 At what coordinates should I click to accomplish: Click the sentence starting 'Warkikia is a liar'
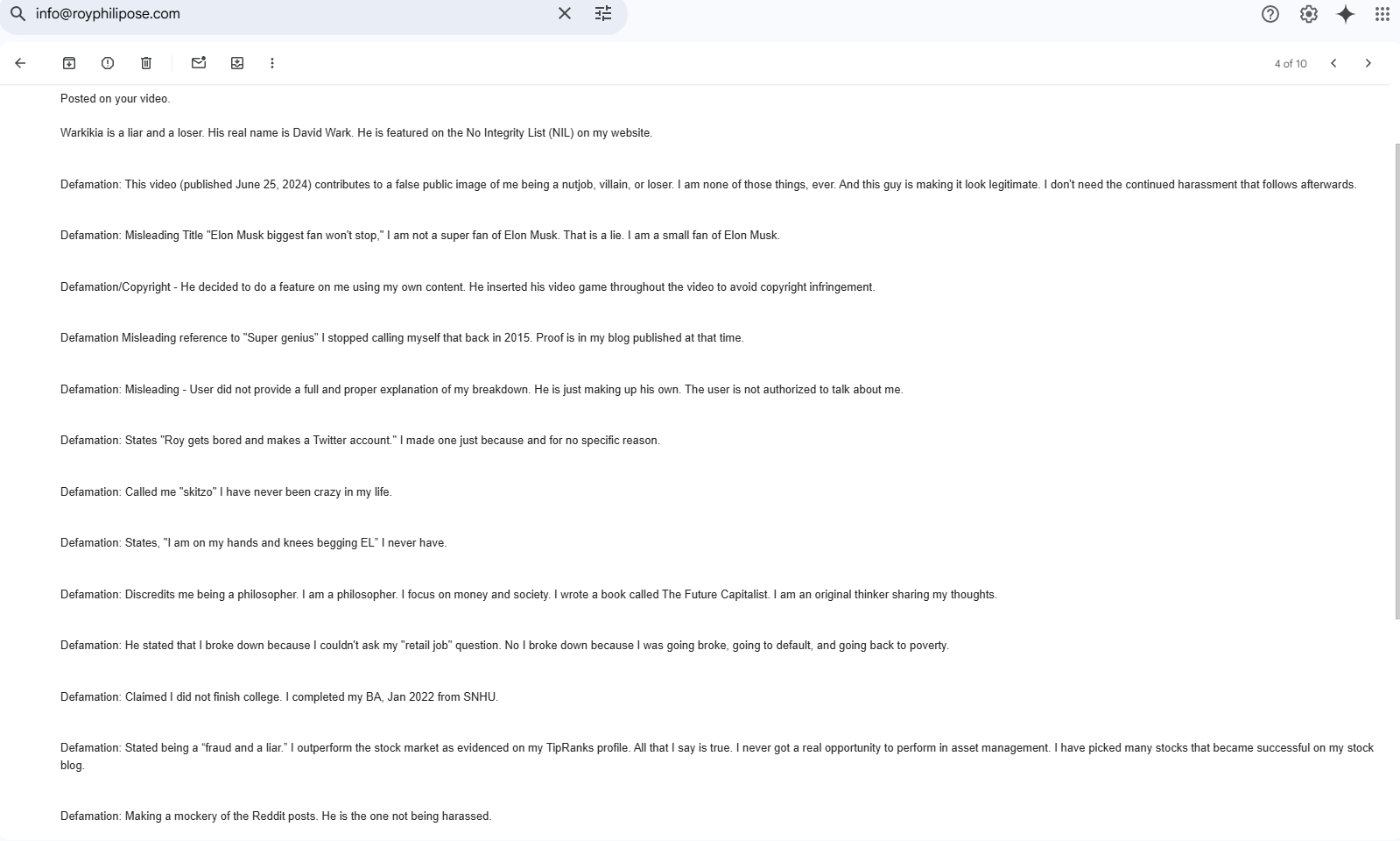tap(356, 133)
